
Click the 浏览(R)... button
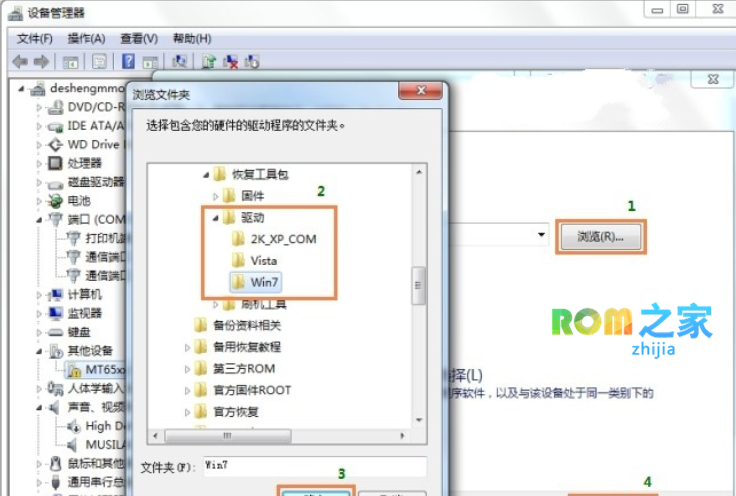(x=600, y=237)
